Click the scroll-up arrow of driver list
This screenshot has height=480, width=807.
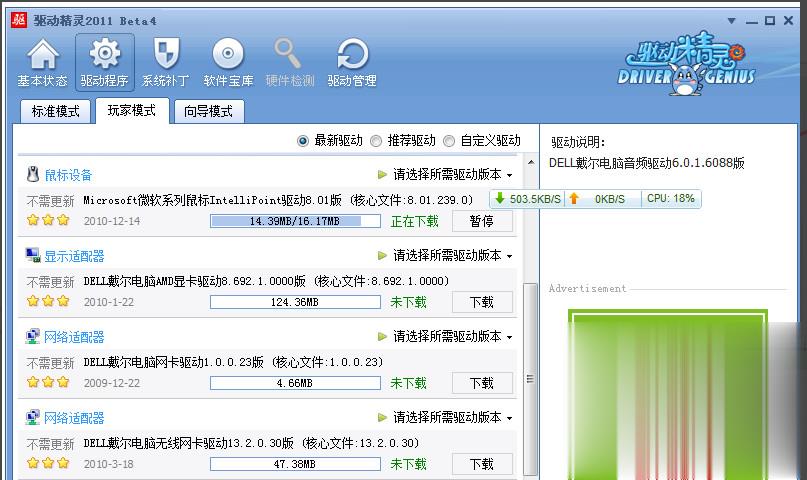tap(531, 163)
